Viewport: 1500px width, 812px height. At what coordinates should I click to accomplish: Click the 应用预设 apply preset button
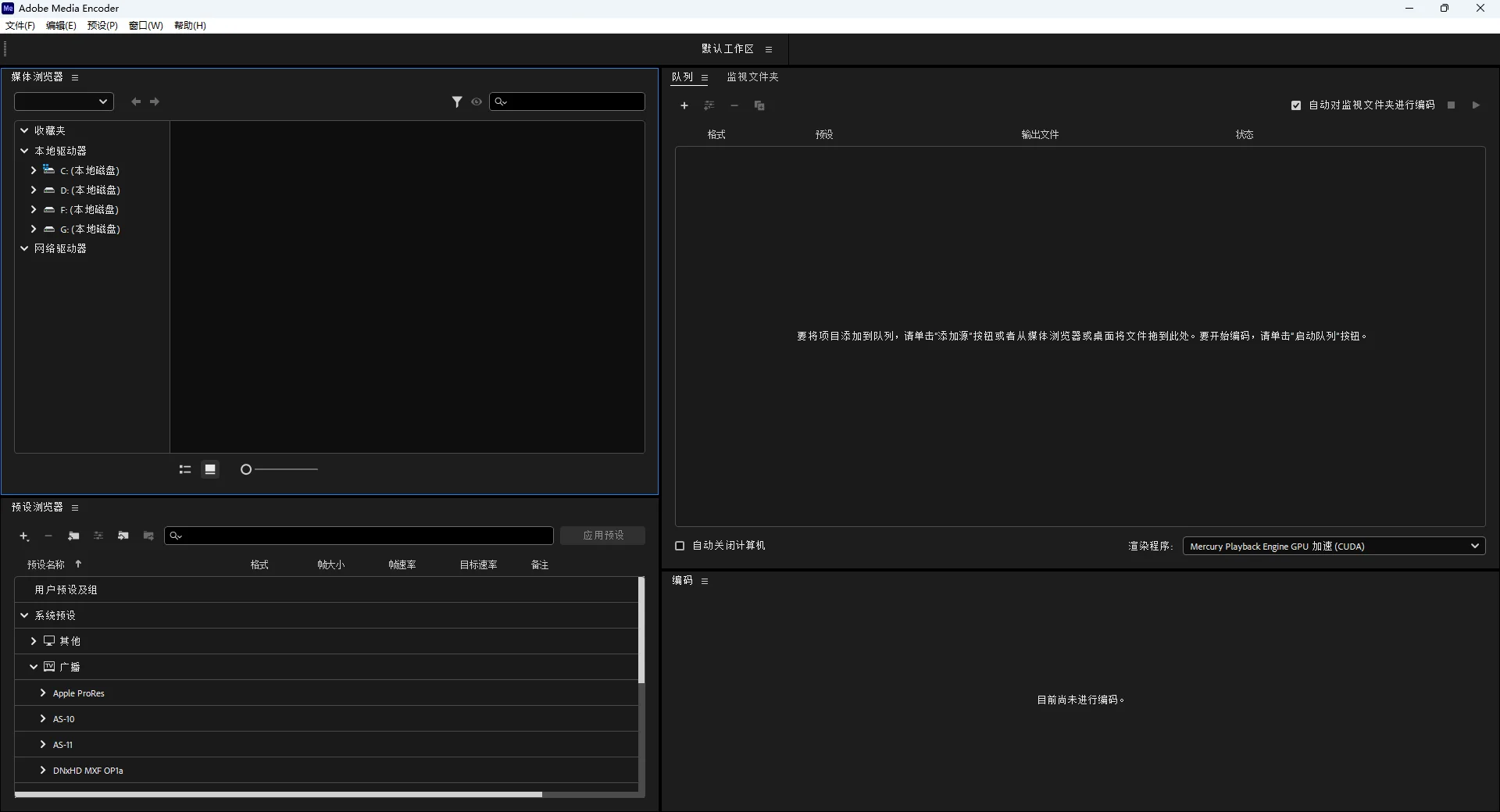click(x=603, y=536)
